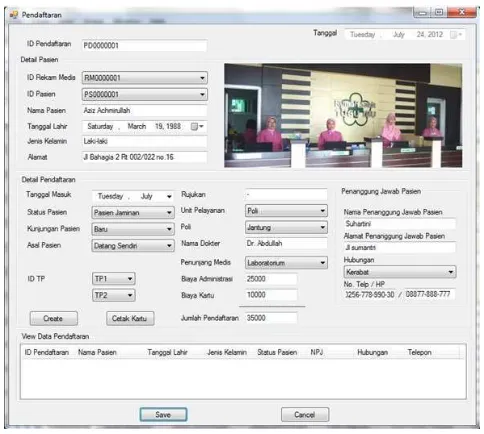The width and height of the screenshot is (484, 434).
Task: Open the Tanggal Masuk date dropdown
Action: pos(169,196)
